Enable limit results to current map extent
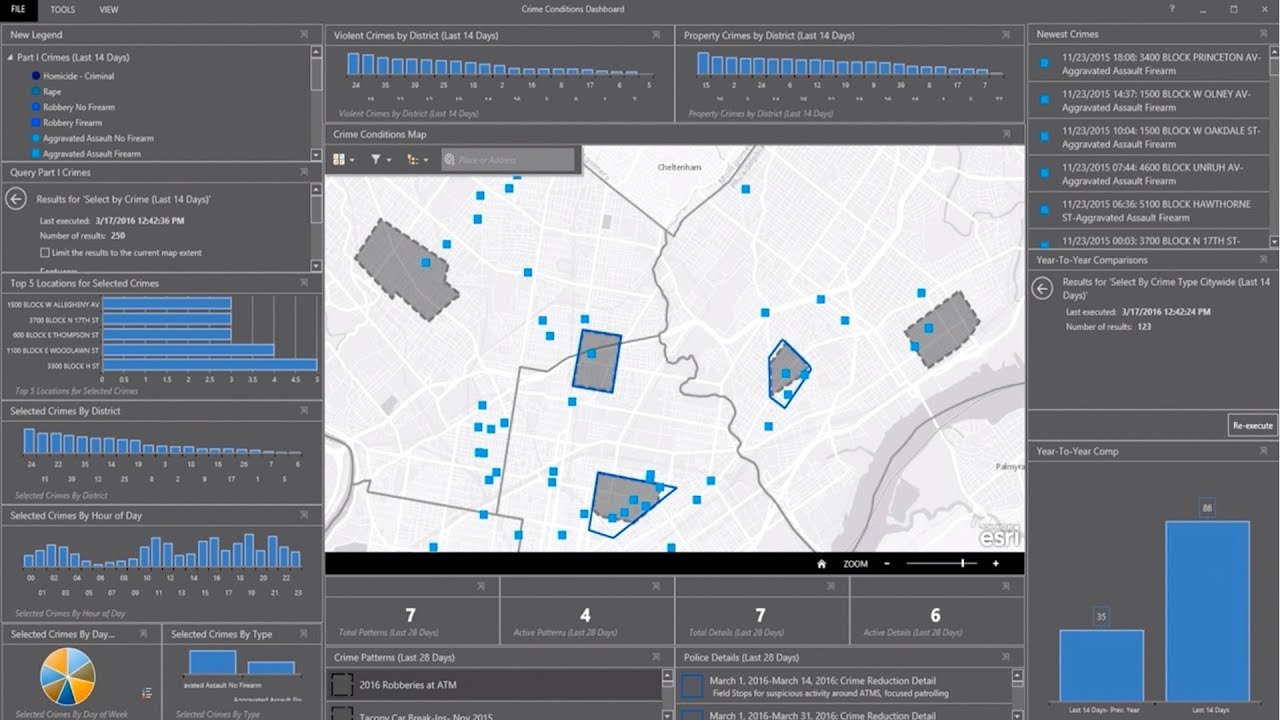 pyautogui.click(x=44, y=252)
